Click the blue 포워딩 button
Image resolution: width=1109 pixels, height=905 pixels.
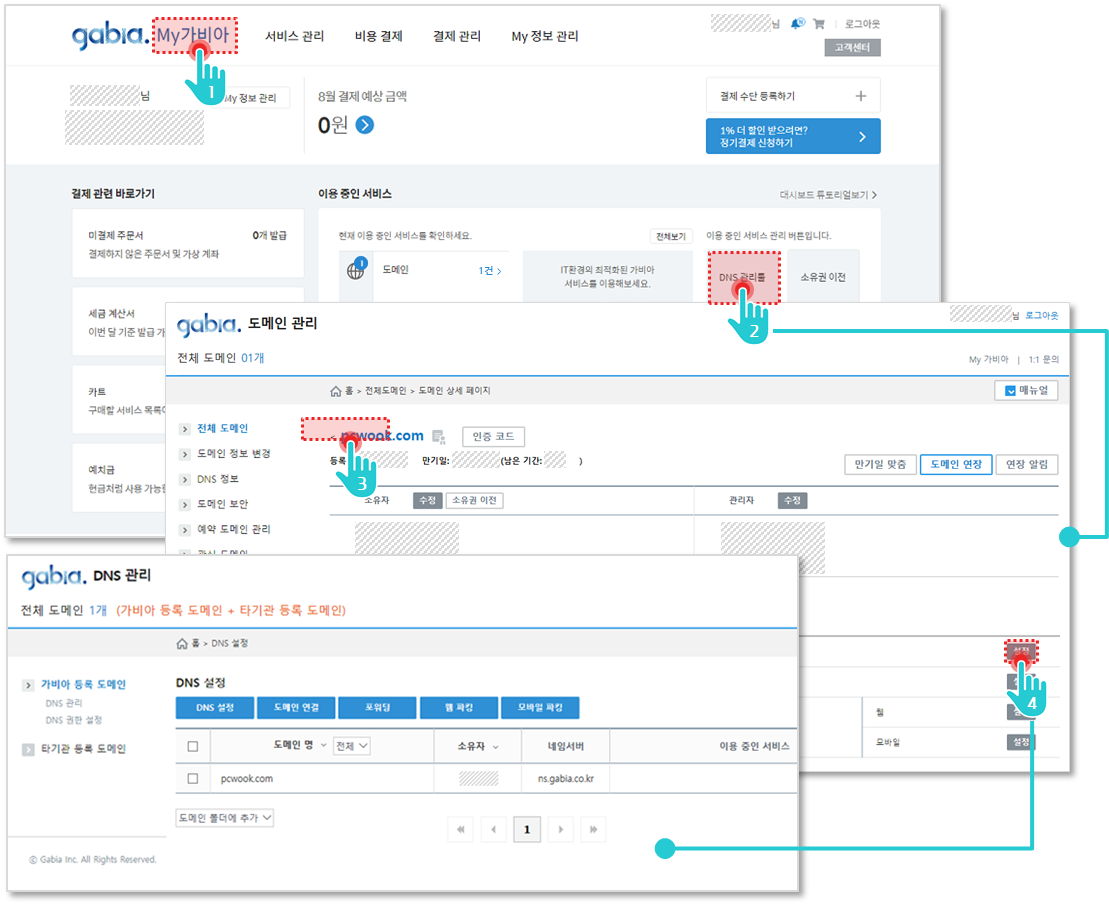tap(376, 708)
